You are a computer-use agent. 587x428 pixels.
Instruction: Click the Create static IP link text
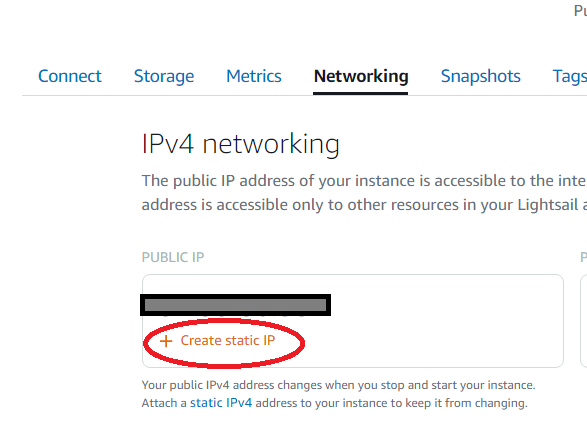tap(228, 340)
